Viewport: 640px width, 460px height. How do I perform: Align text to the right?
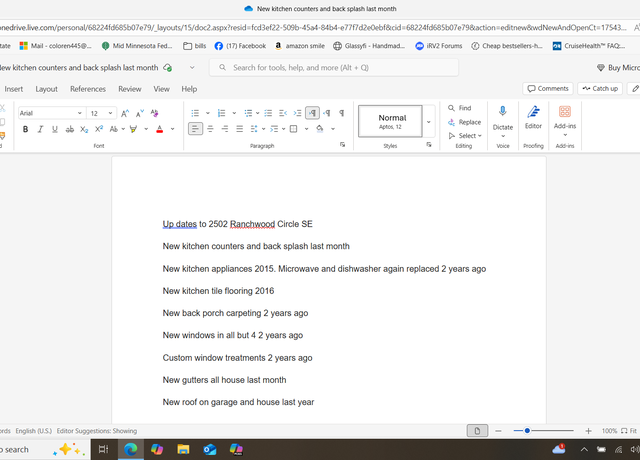click(225, 129)
